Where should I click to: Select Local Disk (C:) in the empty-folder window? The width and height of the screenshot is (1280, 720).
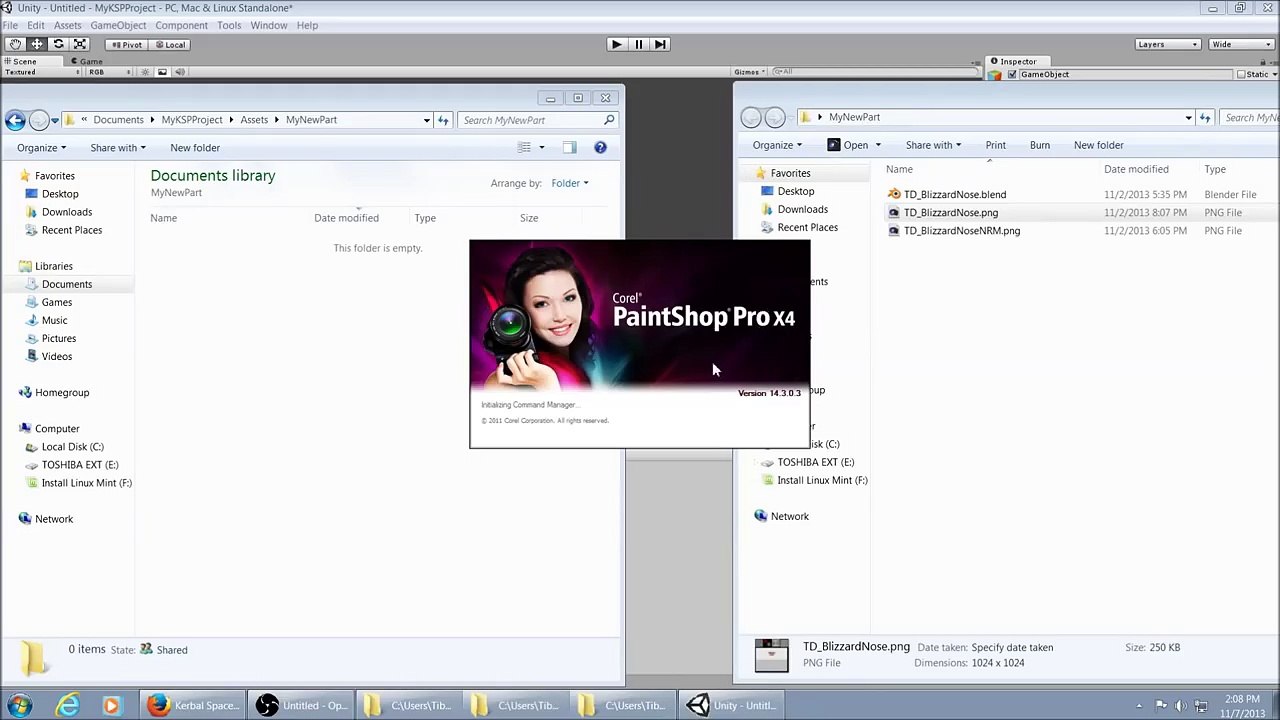point(72,447)
